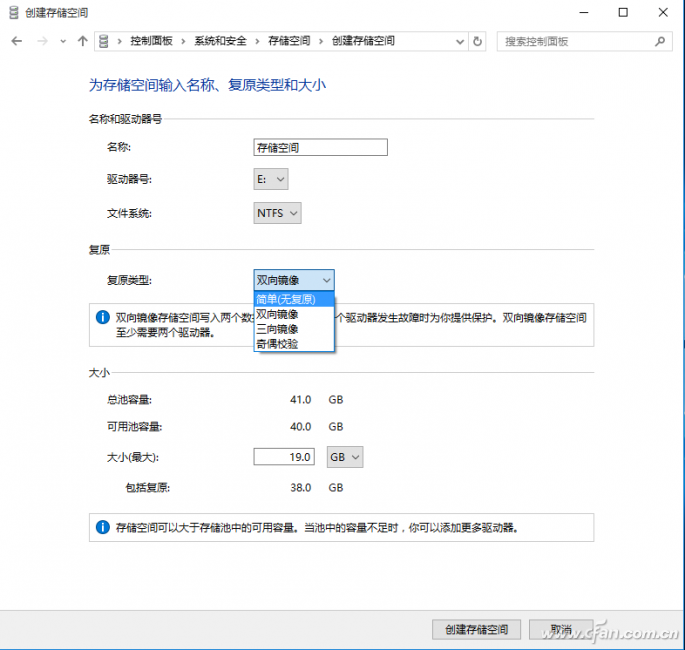Expand the chevron after 存储空间 breadcrumb

coord(321,41)
